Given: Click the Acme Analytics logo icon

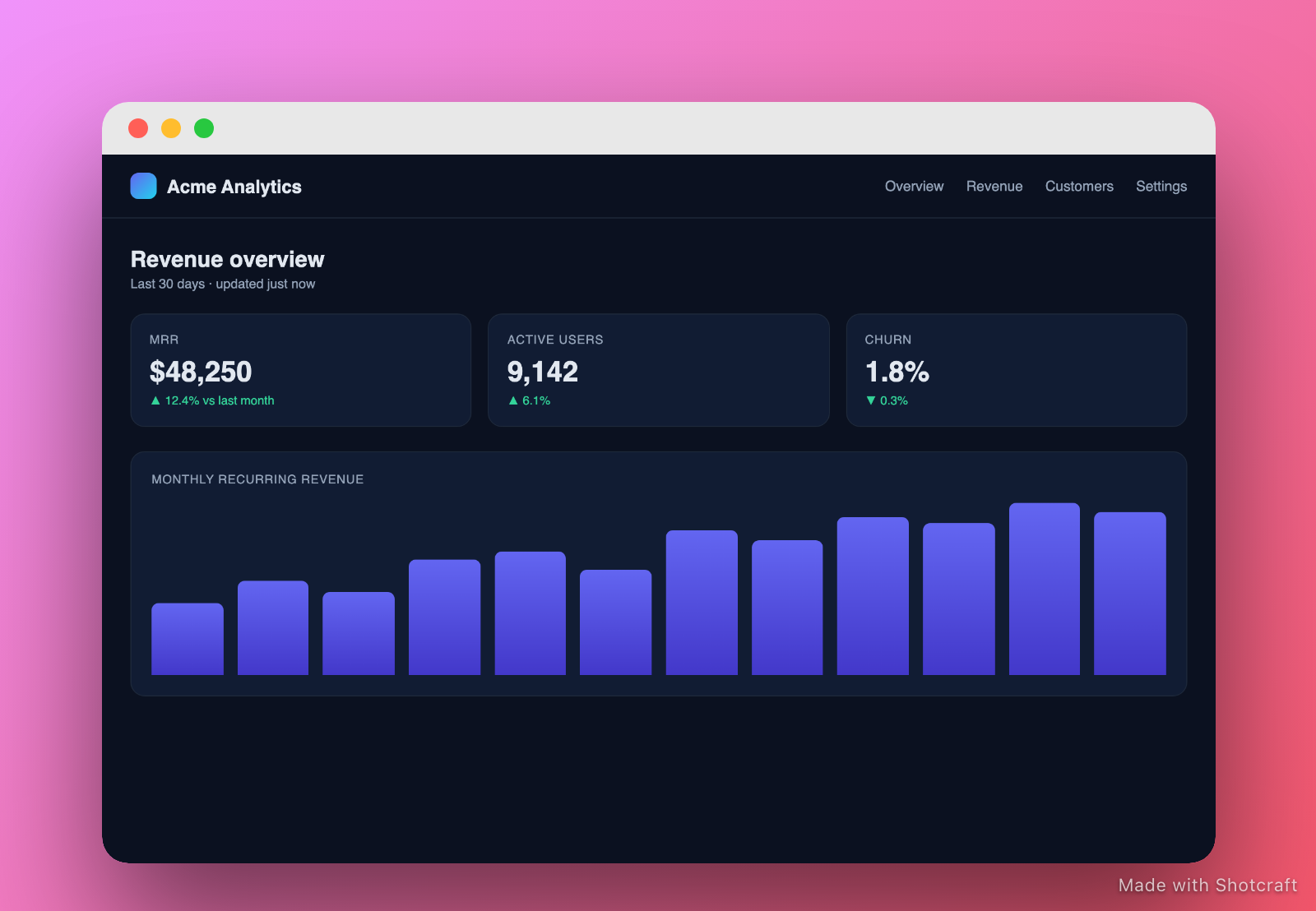Looking at the screenshot, I should 143,186.
